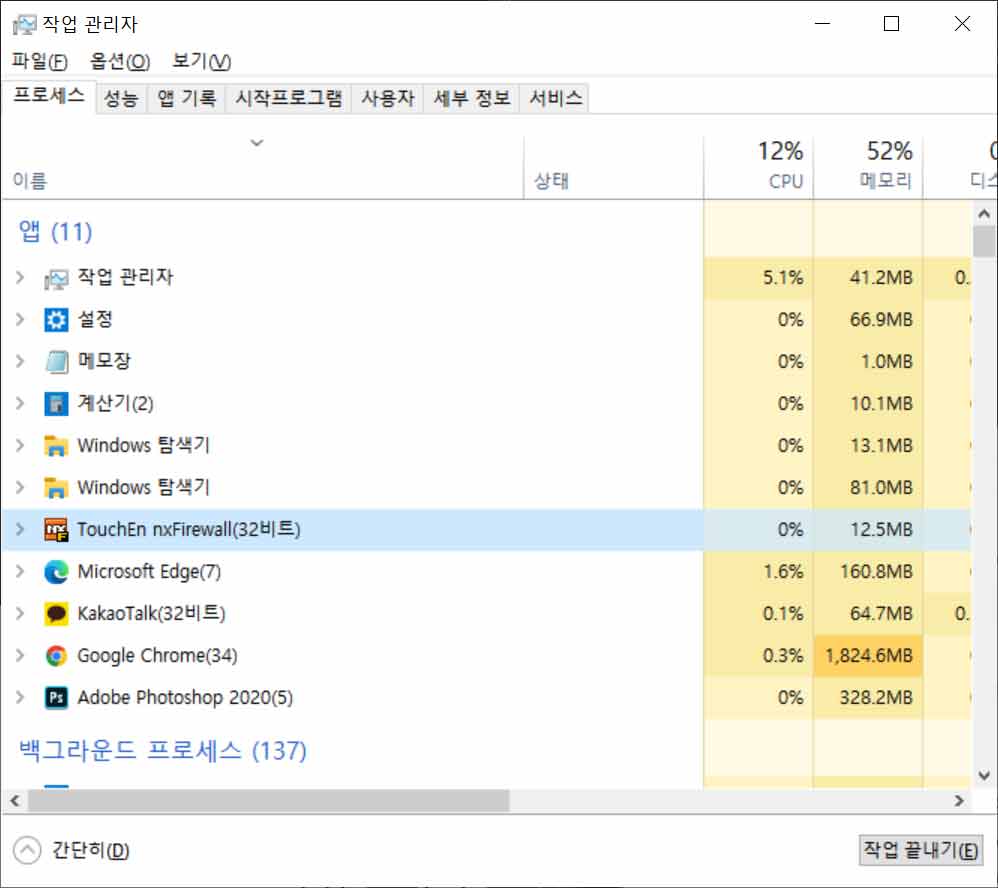Select the Microsoft Edge(7) row name
The height and width of the screenshot is (888, 998).
coord(149,572)
